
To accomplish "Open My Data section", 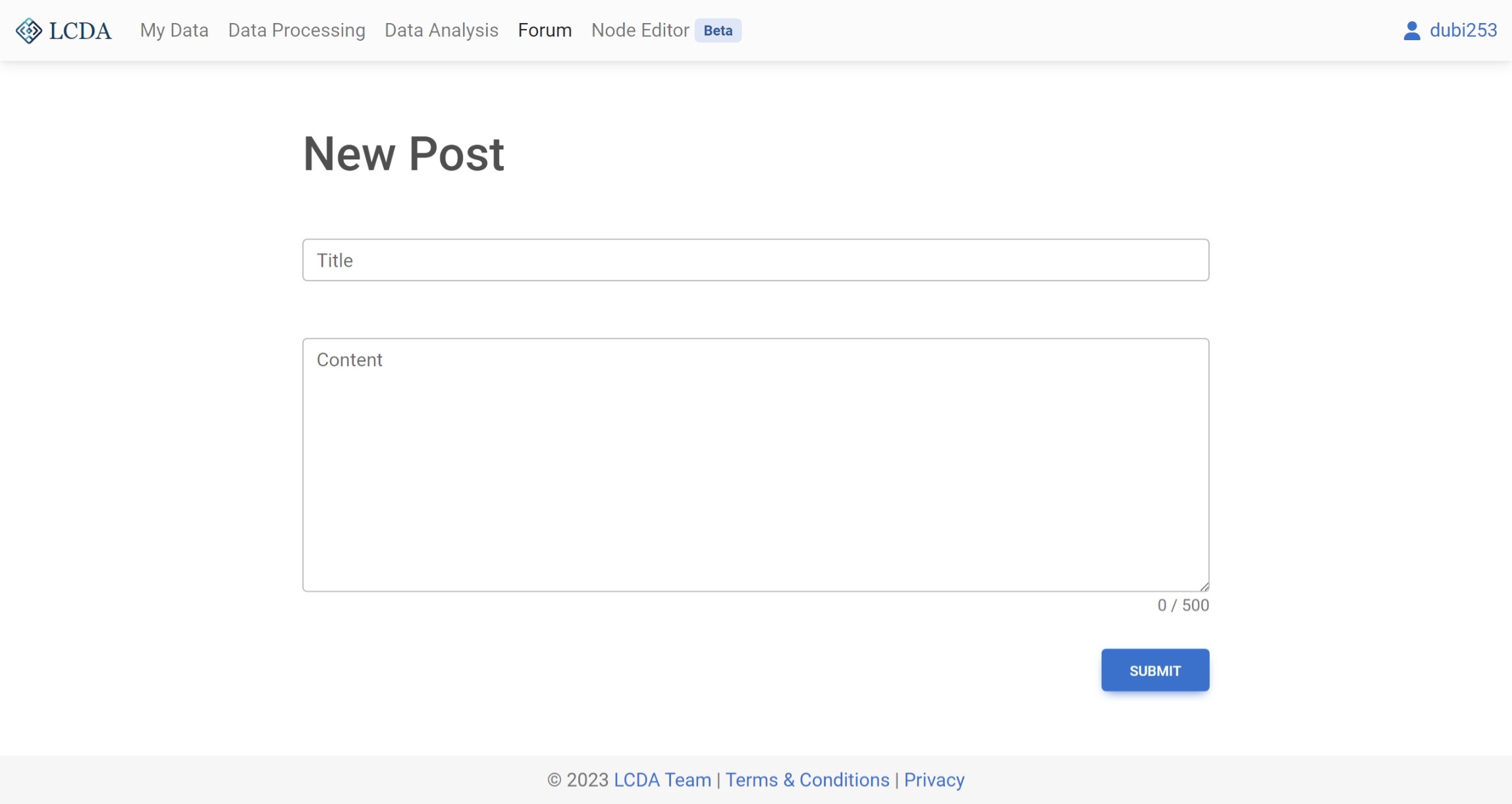I will pos(173,30).
